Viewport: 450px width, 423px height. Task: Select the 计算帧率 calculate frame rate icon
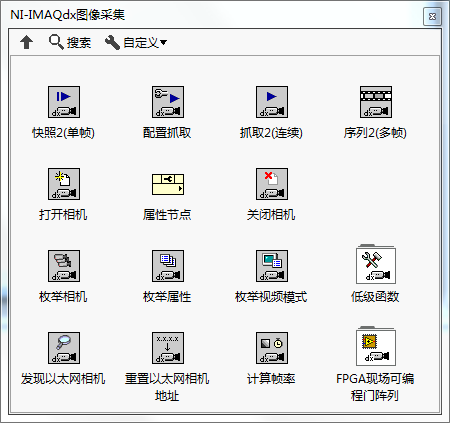click(x=272, y=348)
